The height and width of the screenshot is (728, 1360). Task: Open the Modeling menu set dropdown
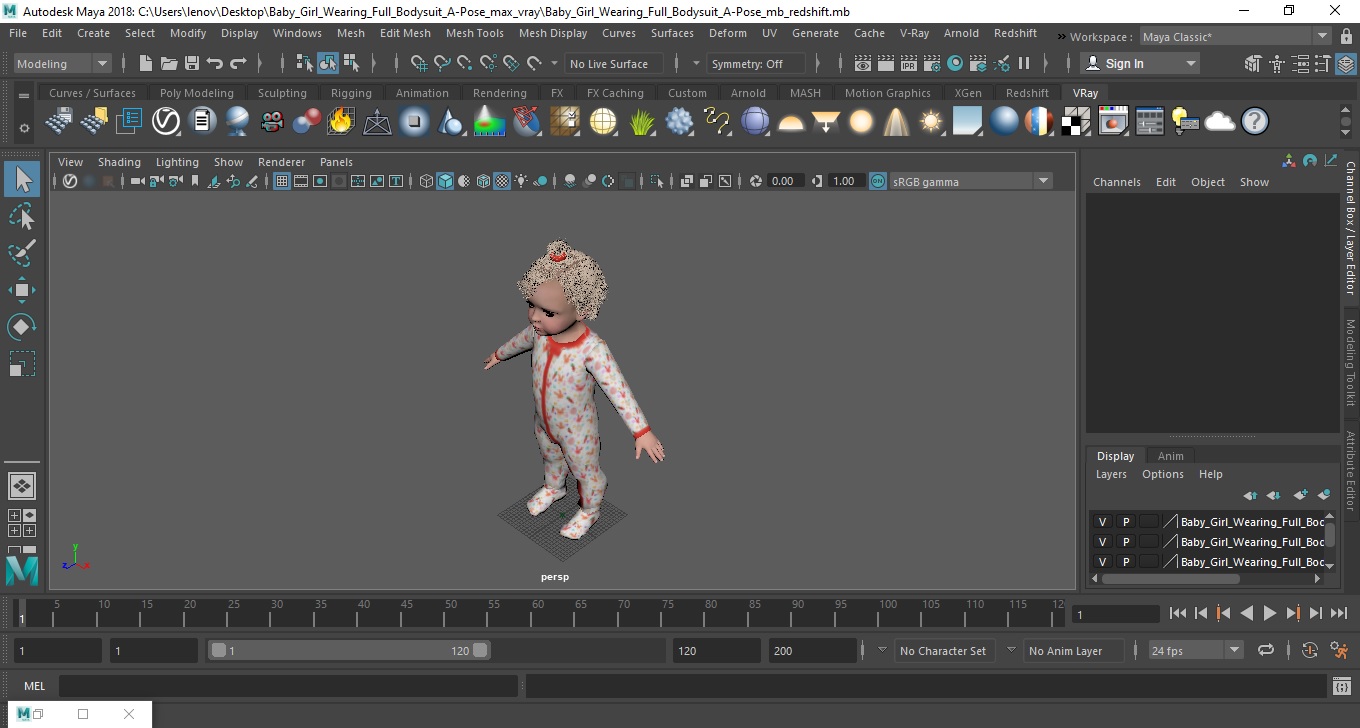point(62,63)
